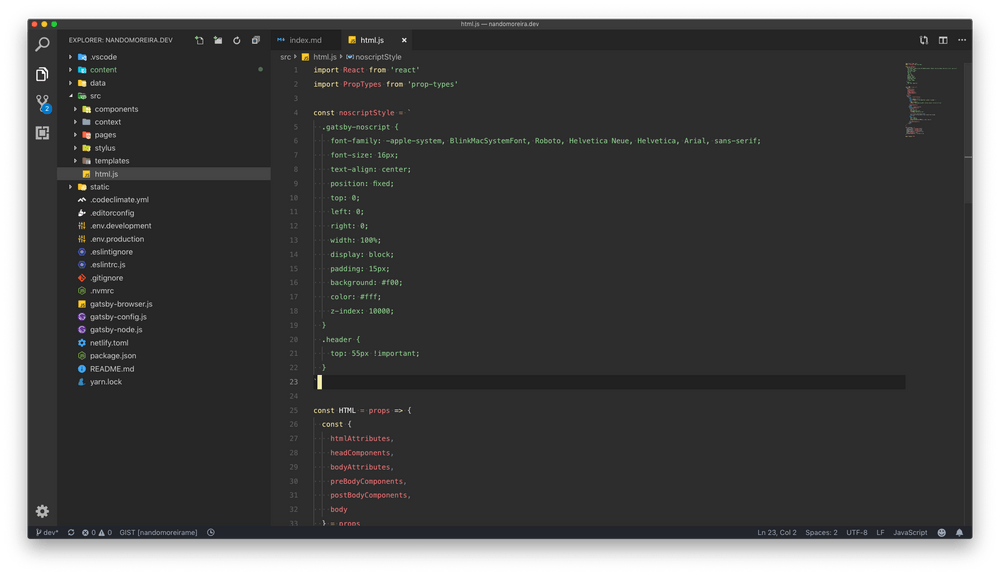Expand the pages folder

coord(105,135)
